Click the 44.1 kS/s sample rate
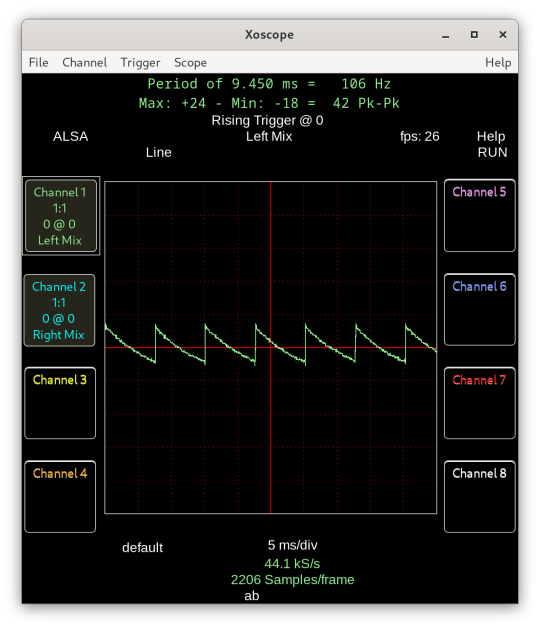The width and height of the screenshot is (540, 628). [x=292, y=564]
